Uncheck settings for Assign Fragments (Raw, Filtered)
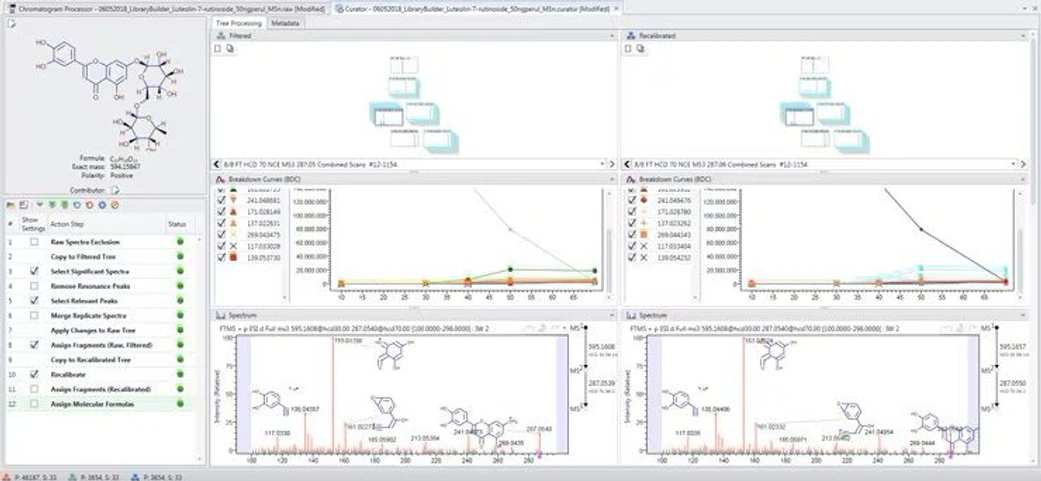This screenshot has width=1041, height=481. [34, 345]
